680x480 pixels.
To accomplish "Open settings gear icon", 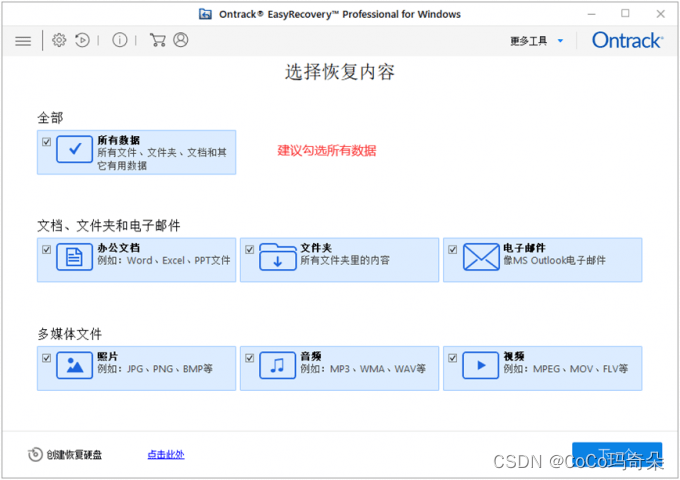I will (59, 40).
